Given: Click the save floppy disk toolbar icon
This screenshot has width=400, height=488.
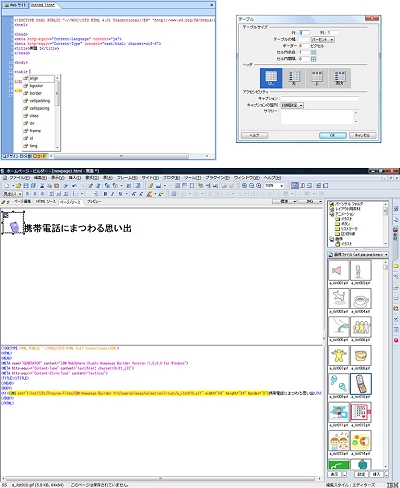Looking at the screenshot, I should 26,186.
